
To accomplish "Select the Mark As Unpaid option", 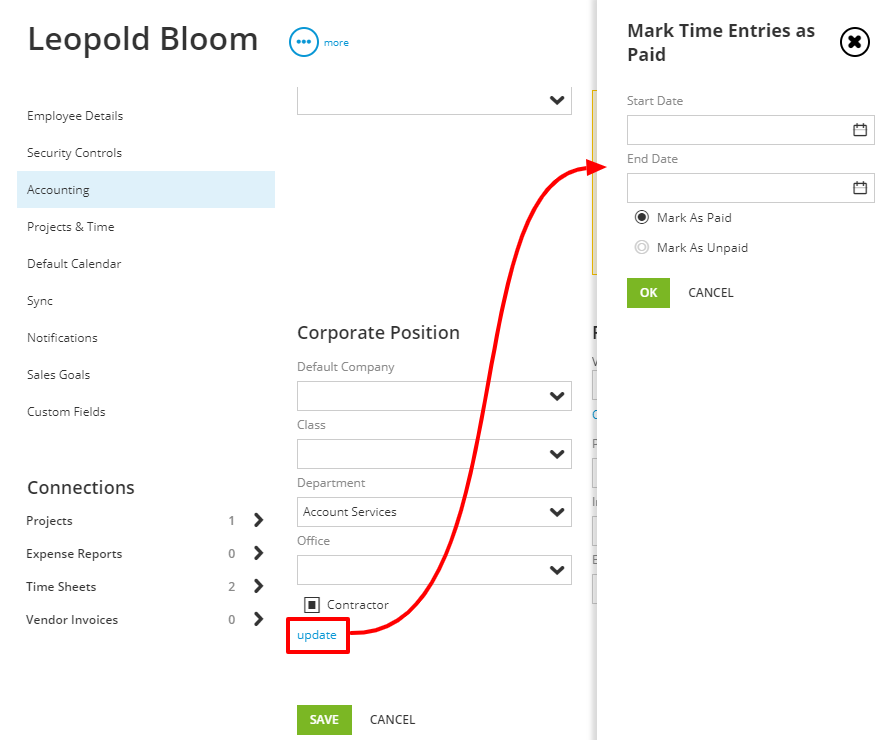I will pyautogui.click(x=641, y=247).
